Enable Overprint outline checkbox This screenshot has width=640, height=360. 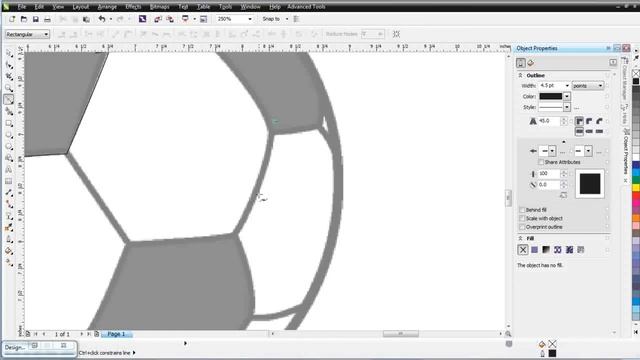522,227
